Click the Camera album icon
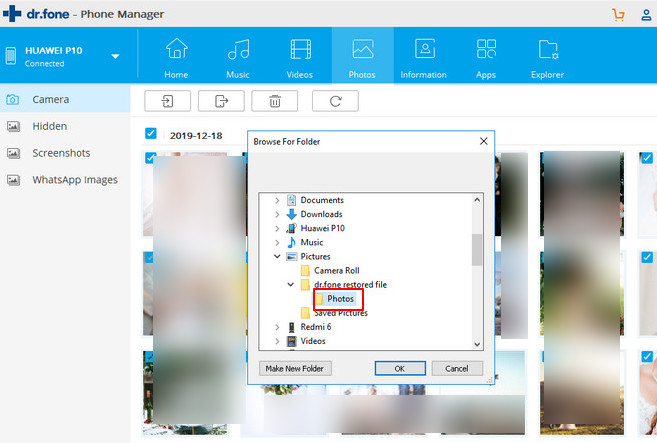Viewport: 657px width, 443px height. point(13,99)
